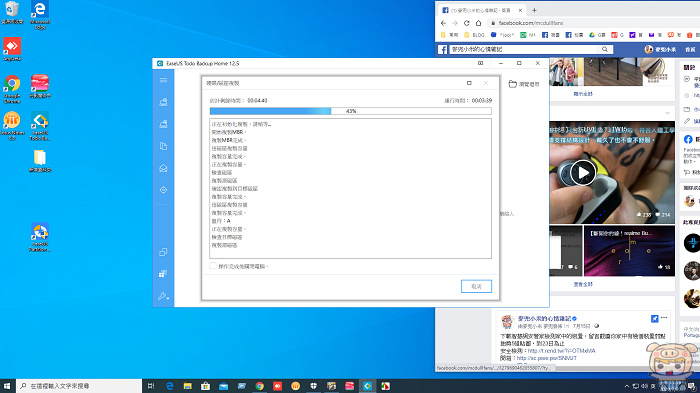Reload the Facebook page in Chrome
Screen dimensions: 700x393
pos(467,23)
